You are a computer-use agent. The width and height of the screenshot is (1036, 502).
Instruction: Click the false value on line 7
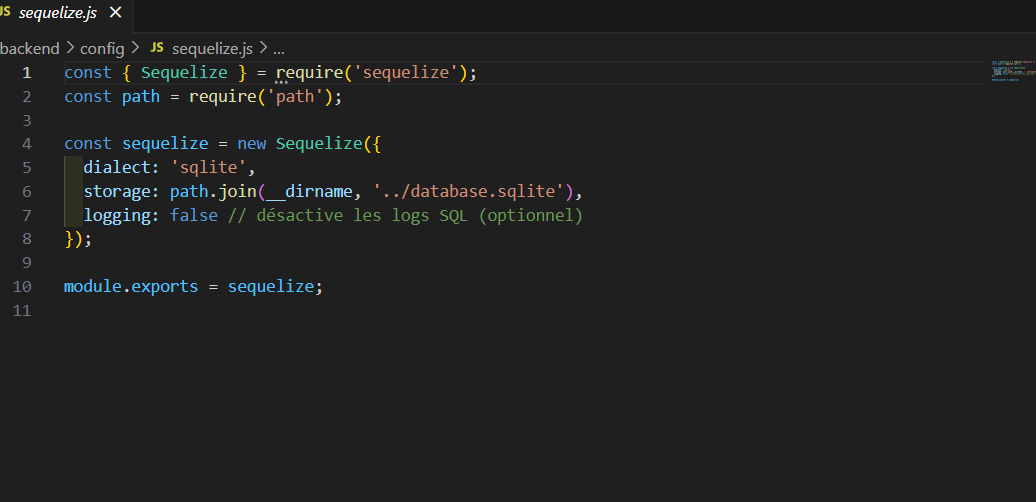tap(194, 215)
